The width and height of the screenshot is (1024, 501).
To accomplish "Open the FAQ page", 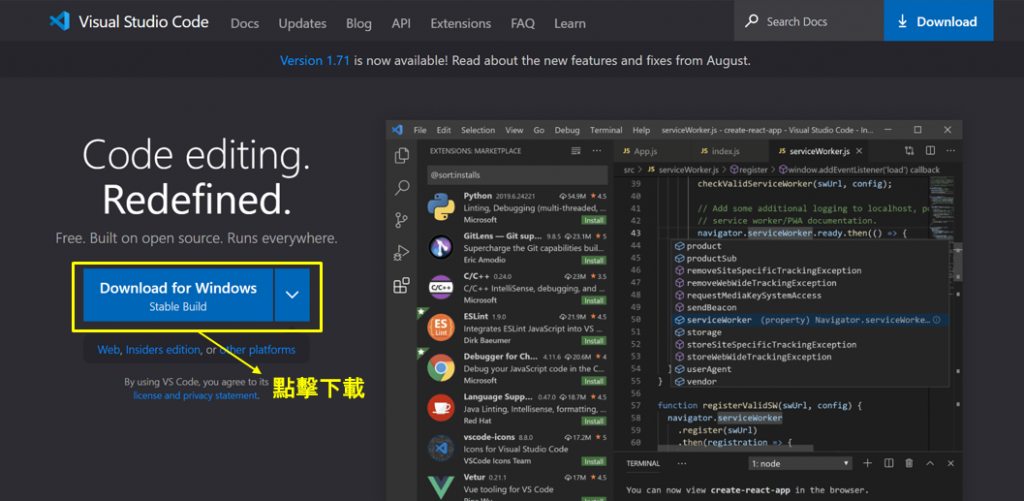I will coord(522,24).
